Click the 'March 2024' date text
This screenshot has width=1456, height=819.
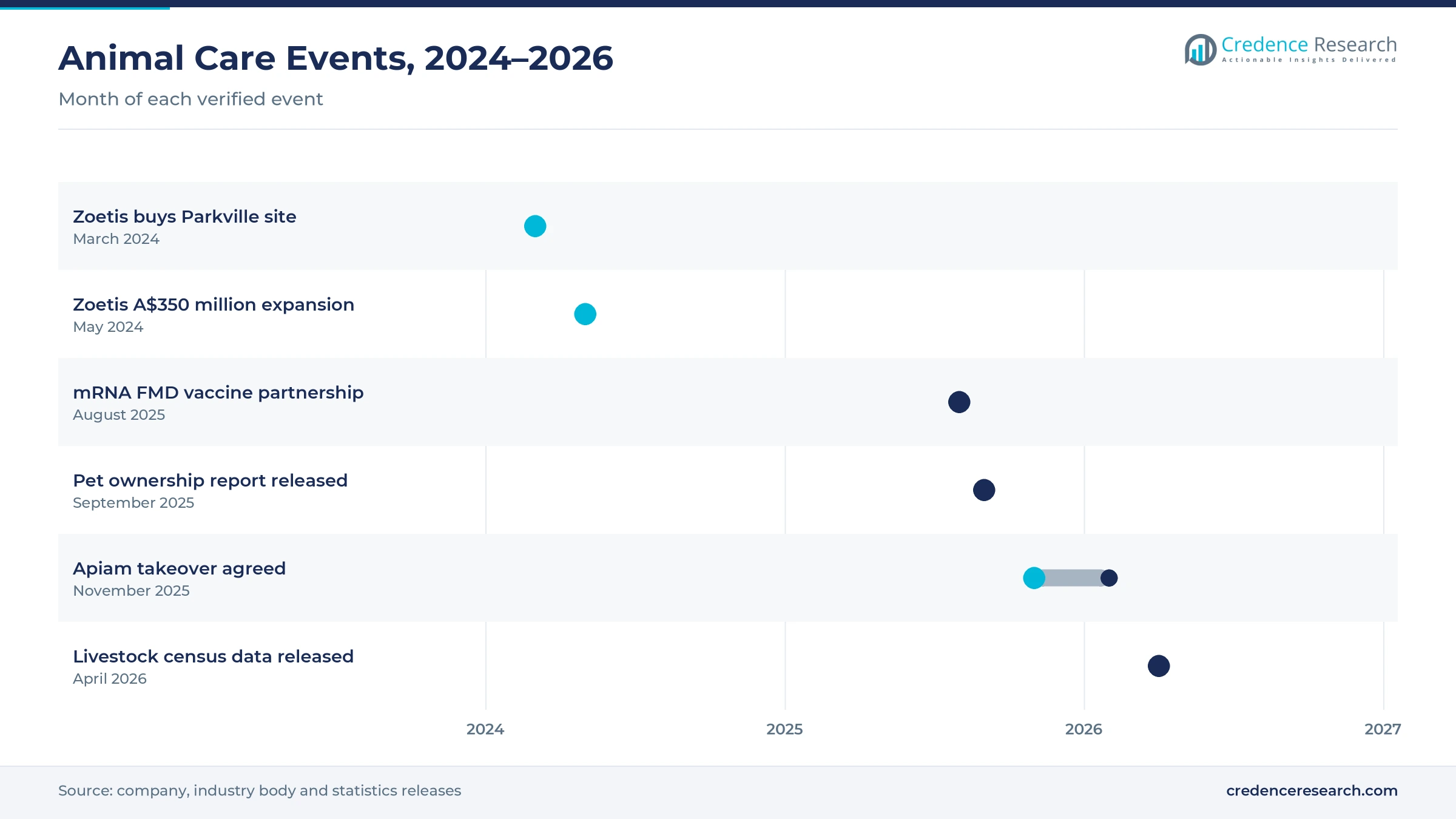pos(116,239)
